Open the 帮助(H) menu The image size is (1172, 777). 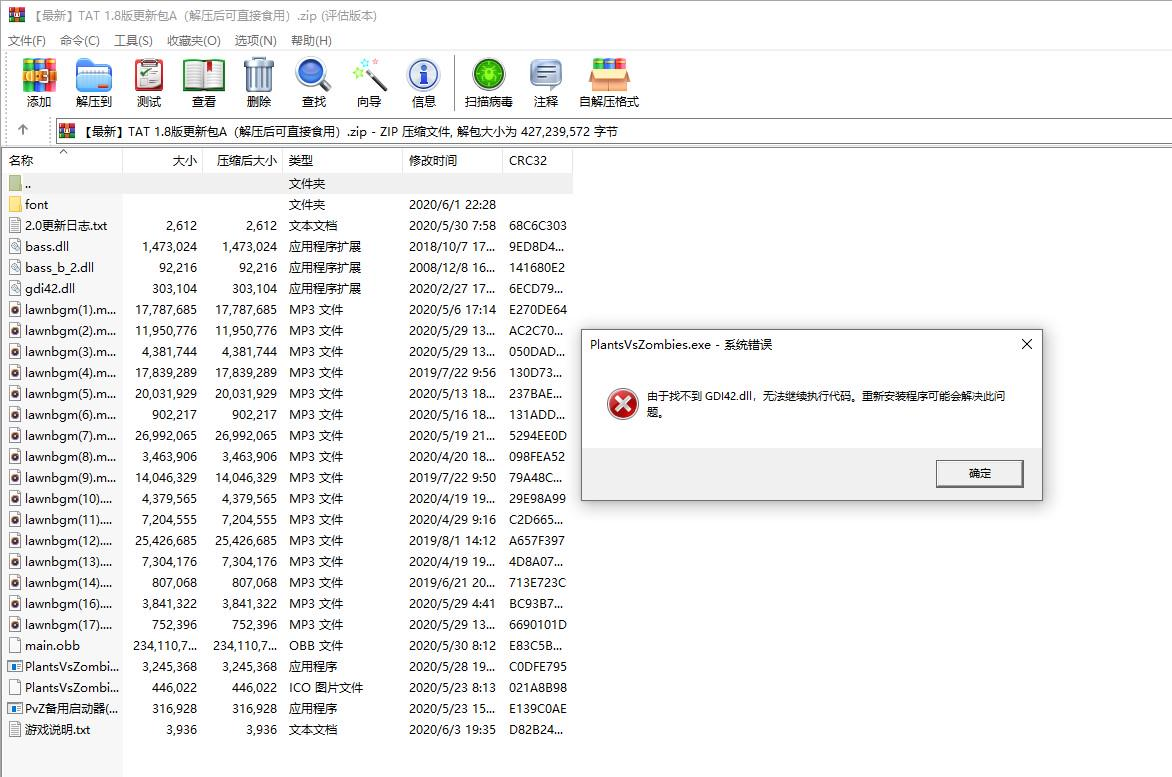[311, 40]
